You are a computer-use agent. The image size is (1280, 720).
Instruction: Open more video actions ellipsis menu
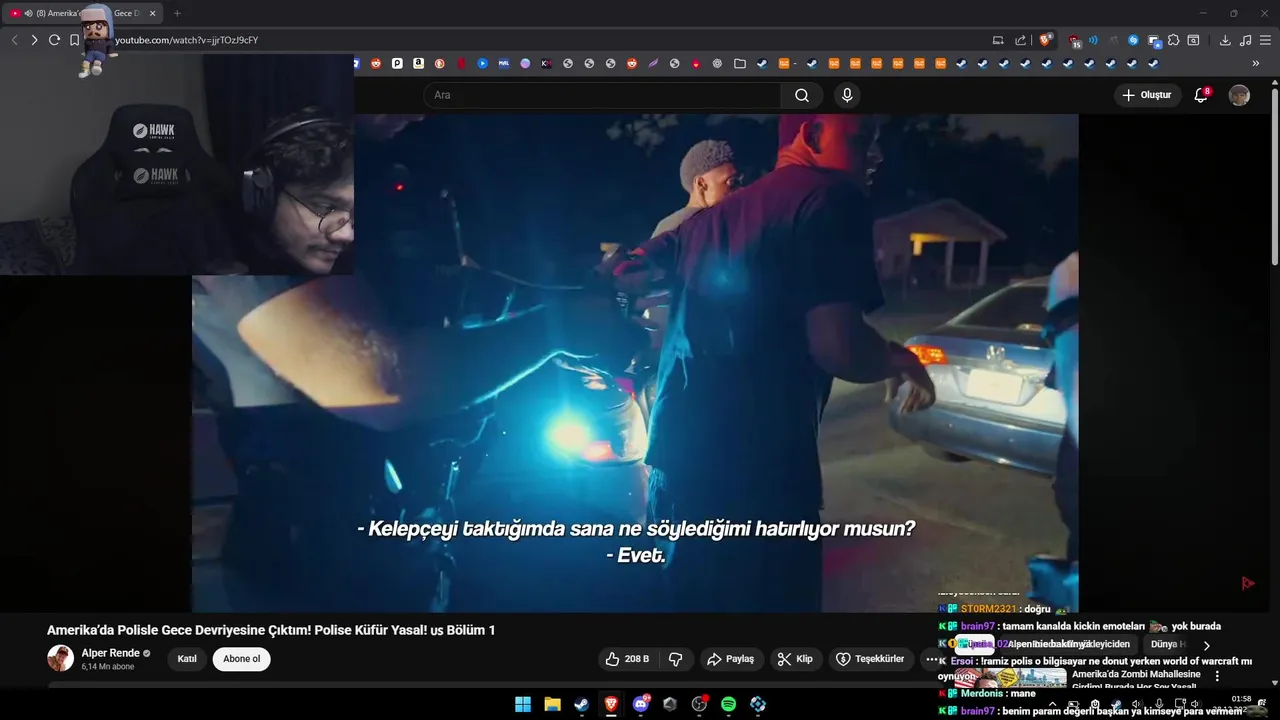coord(931,659)
